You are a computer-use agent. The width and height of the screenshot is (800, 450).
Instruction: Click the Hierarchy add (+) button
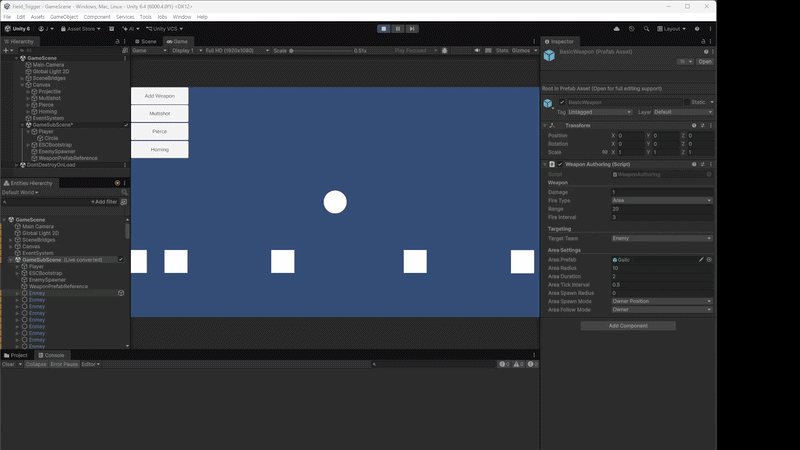click(x=8, y=51)
